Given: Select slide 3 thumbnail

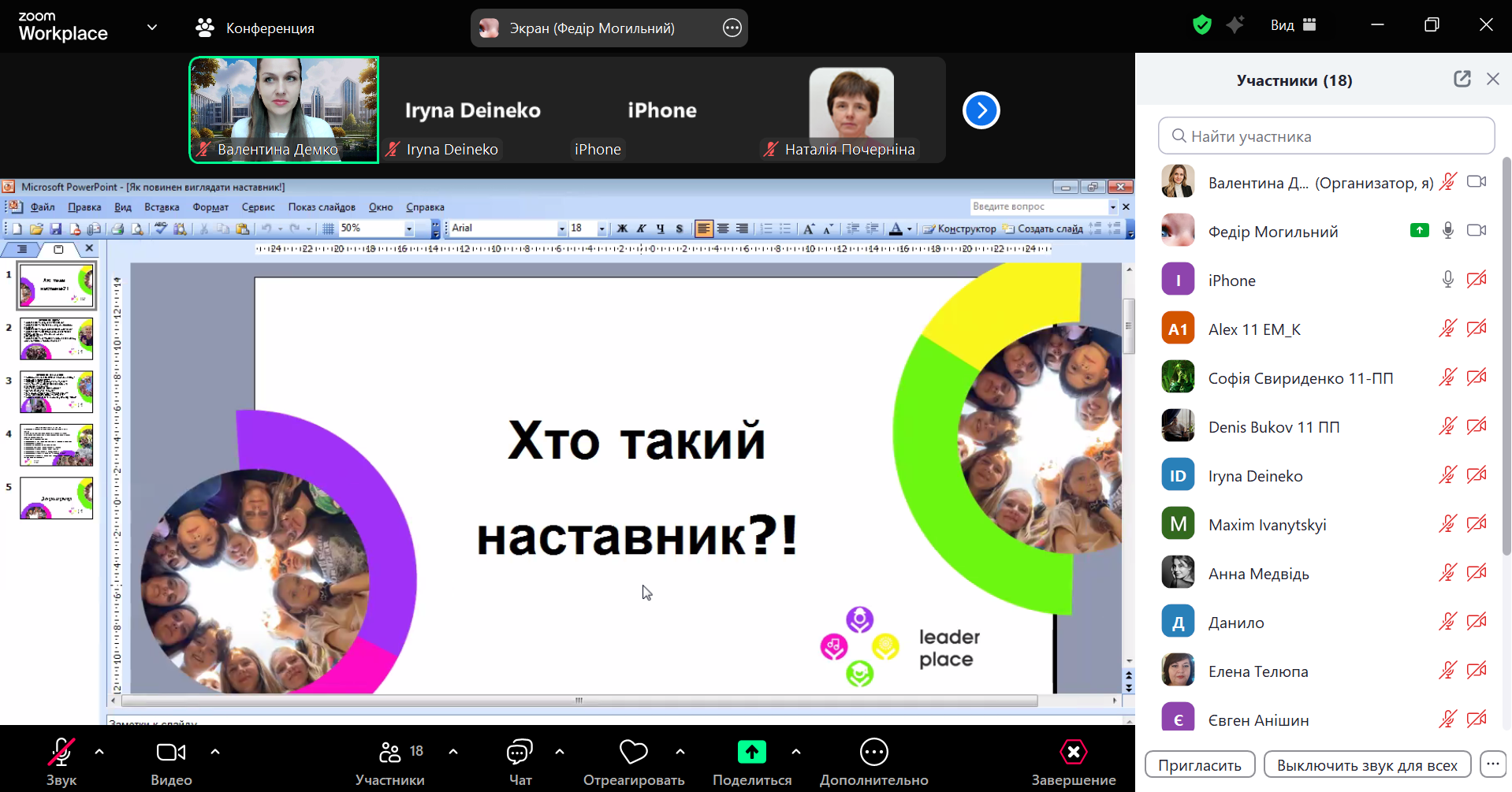Looking at the screenshot, I should pos(56,392).
